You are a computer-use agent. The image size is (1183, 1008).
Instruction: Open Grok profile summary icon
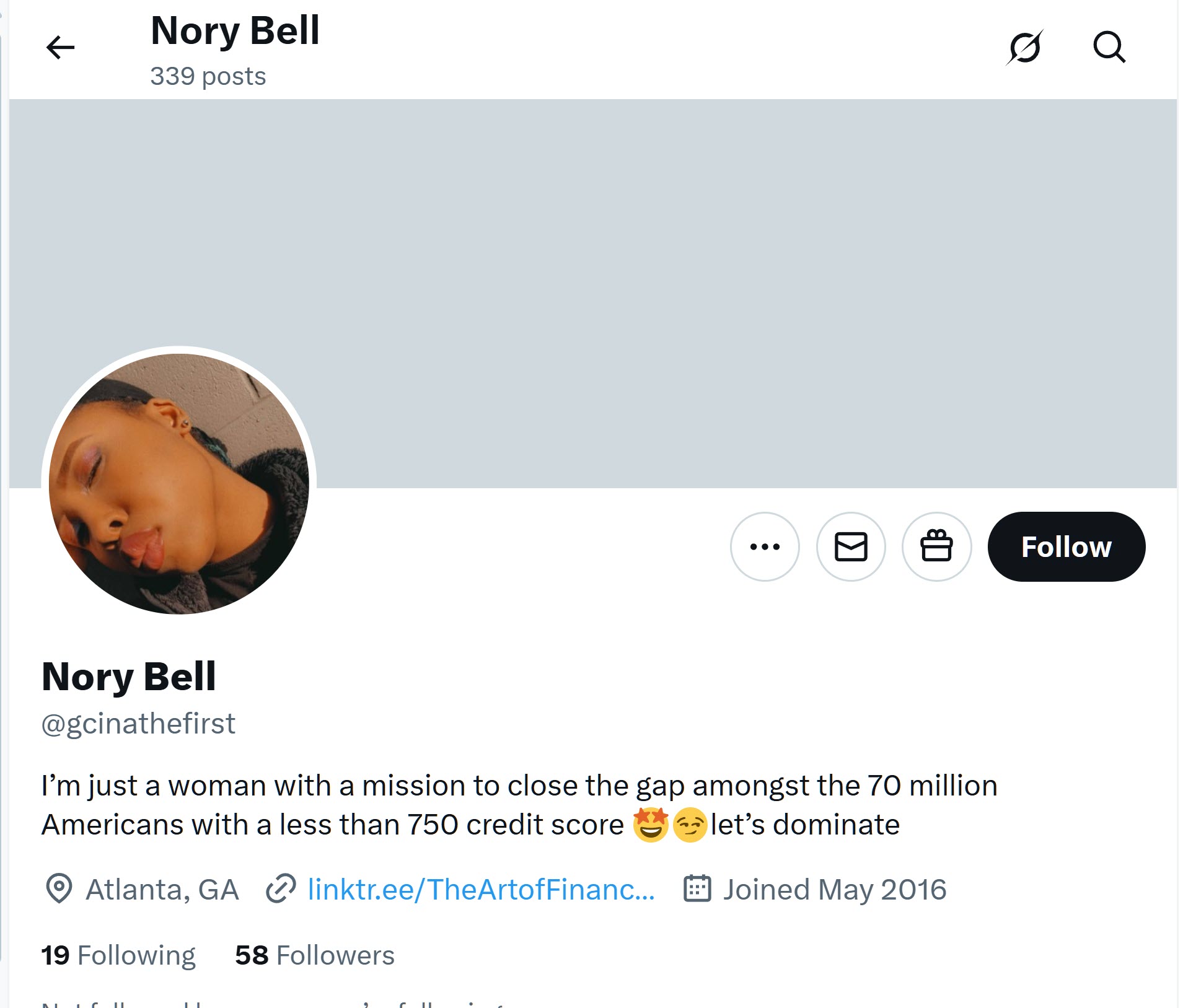pos(1024,47)
